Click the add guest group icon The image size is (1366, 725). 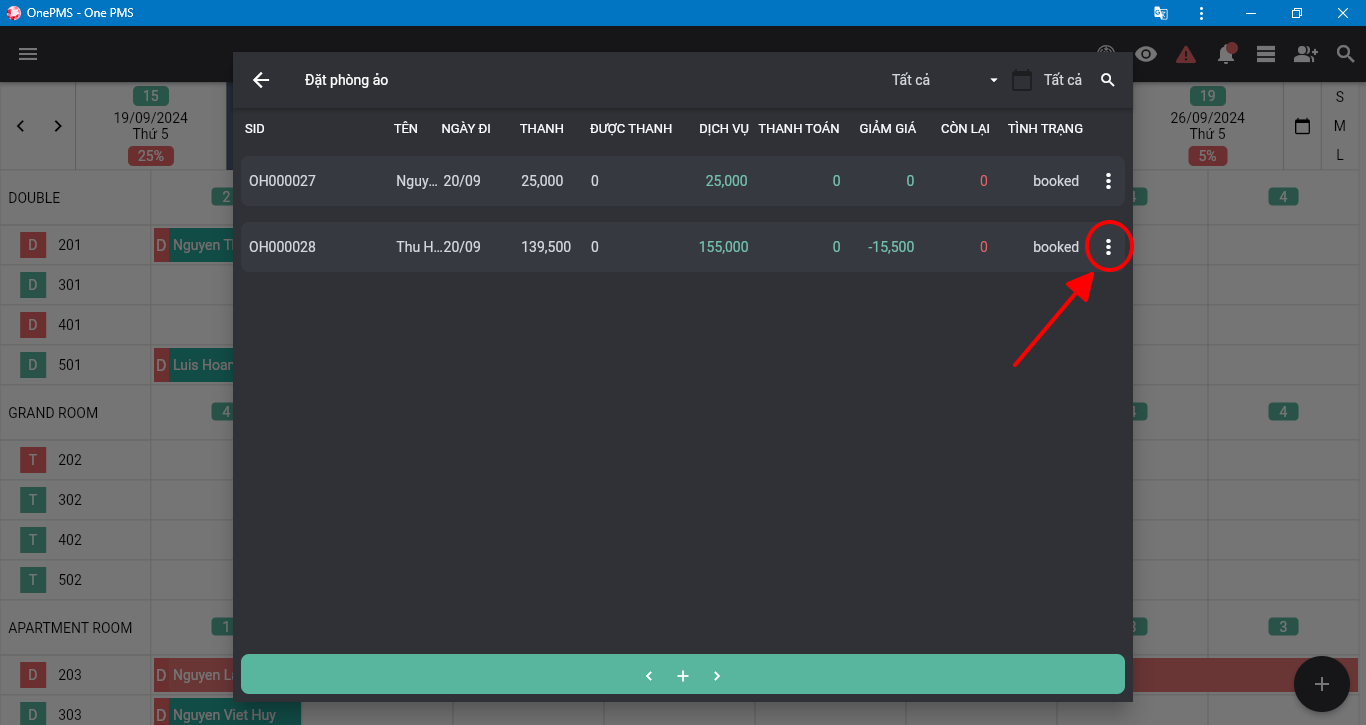pyautogui.click(x=1306, y=54)
